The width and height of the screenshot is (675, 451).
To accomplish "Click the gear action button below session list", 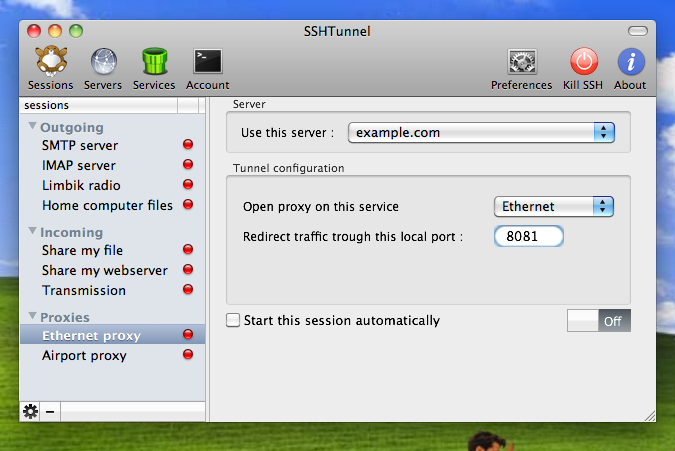I will click(x=30, y=411).
